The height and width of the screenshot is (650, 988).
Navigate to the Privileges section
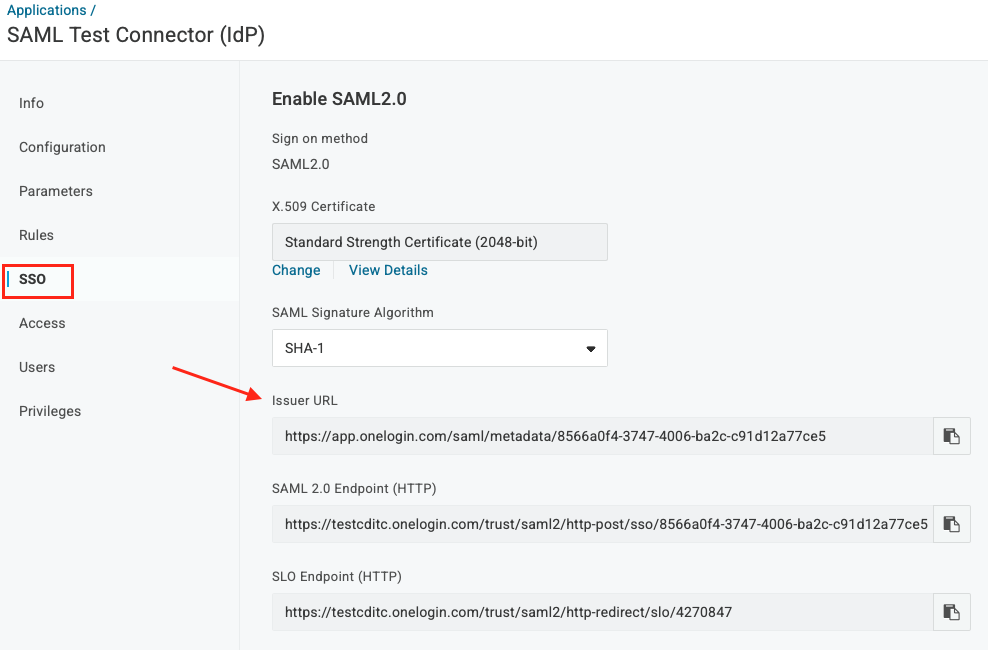click(x=50, y=411)
